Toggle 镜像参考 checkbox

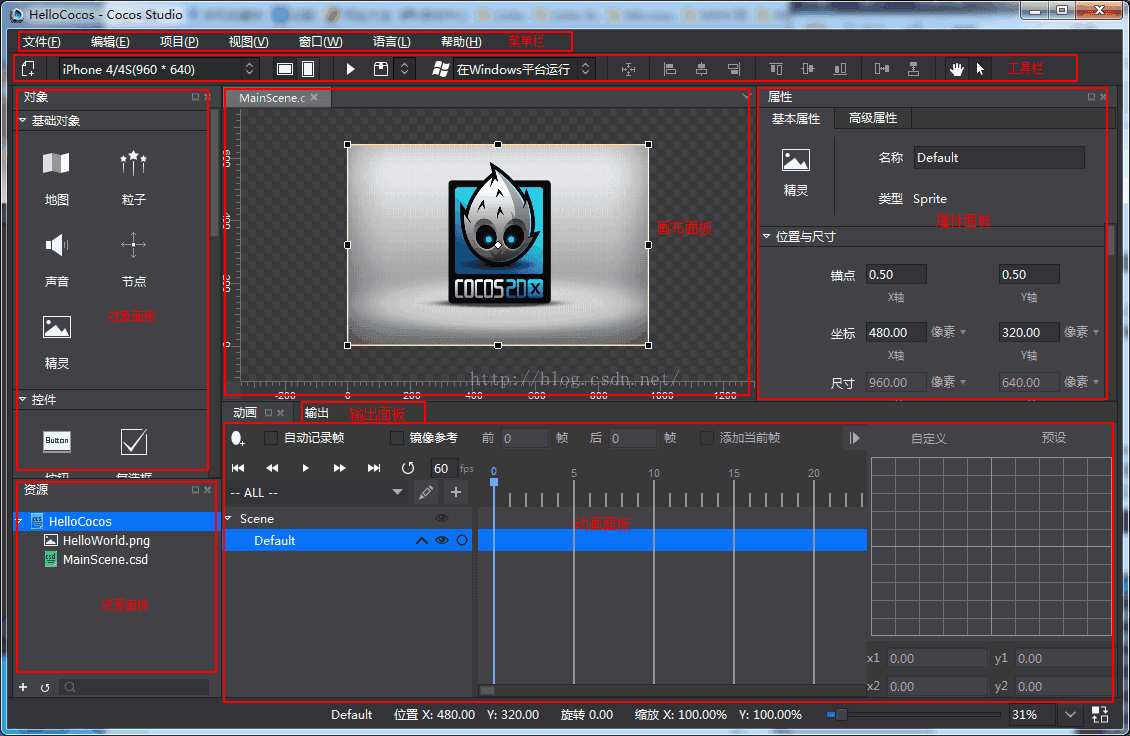(396, 438)
